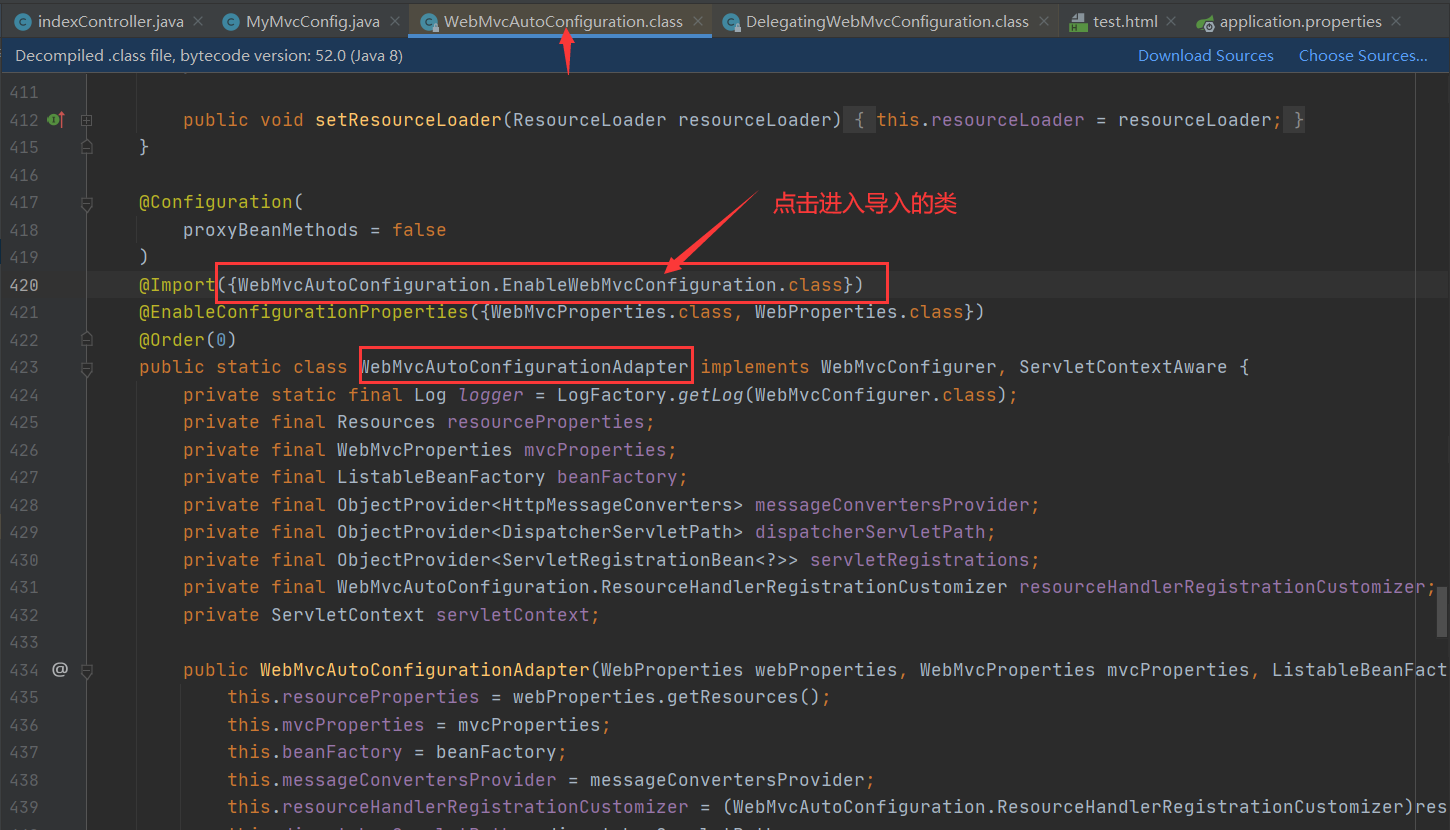Click the logger field name
The height and width of the screenshot is (830, 1450).
(491, 395)
